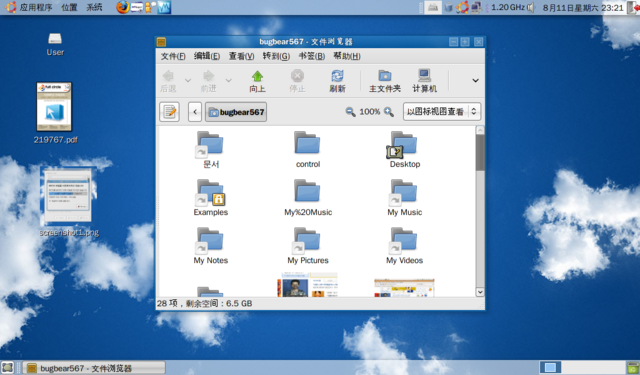This screenshot has width=640, height=375.
Task: Expand the toolbar overflow chevron
Action: [x=475, y=80]
